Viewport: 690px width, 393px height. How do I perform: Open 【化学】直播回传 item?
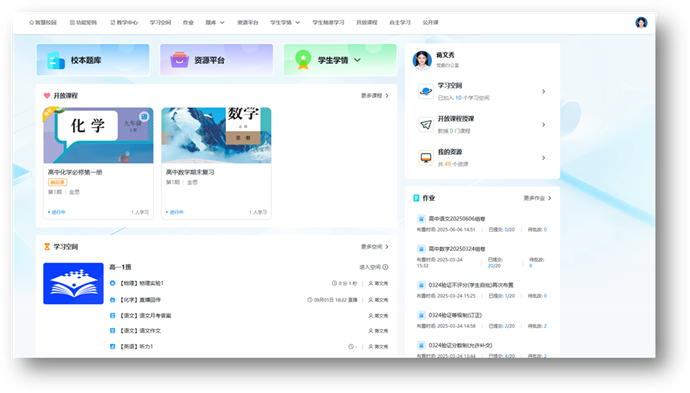[x=140, y=300]
